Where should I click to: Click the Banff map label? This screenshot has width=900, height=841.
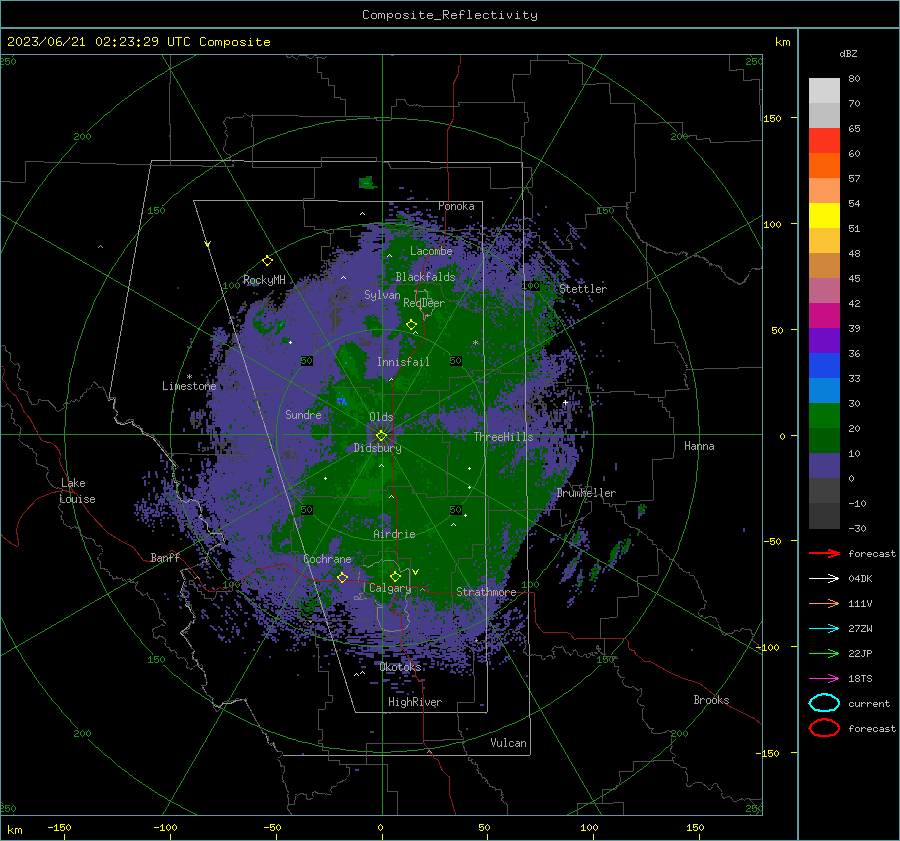pyautogui.click(x=165, y=557)
